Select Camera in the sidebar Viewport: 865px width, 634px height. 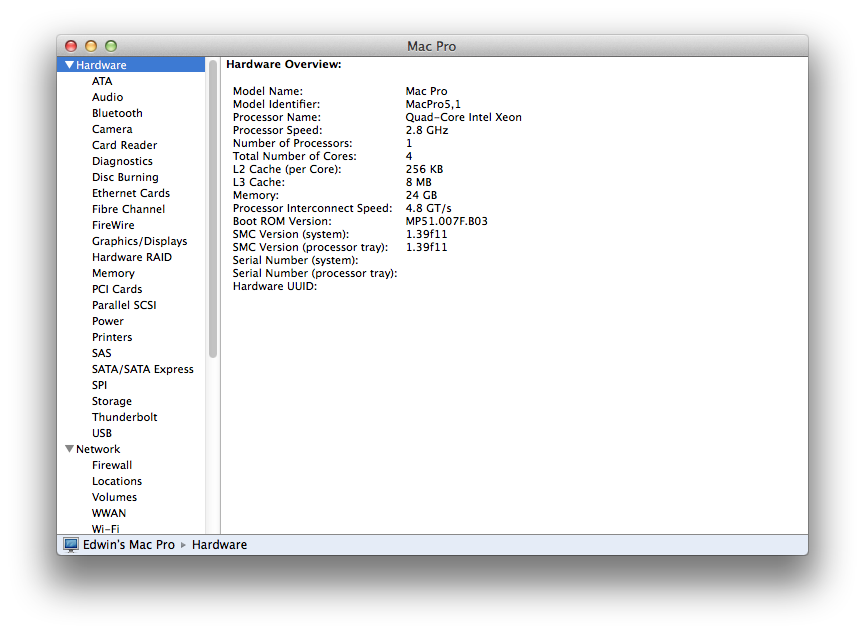(112, 129)
